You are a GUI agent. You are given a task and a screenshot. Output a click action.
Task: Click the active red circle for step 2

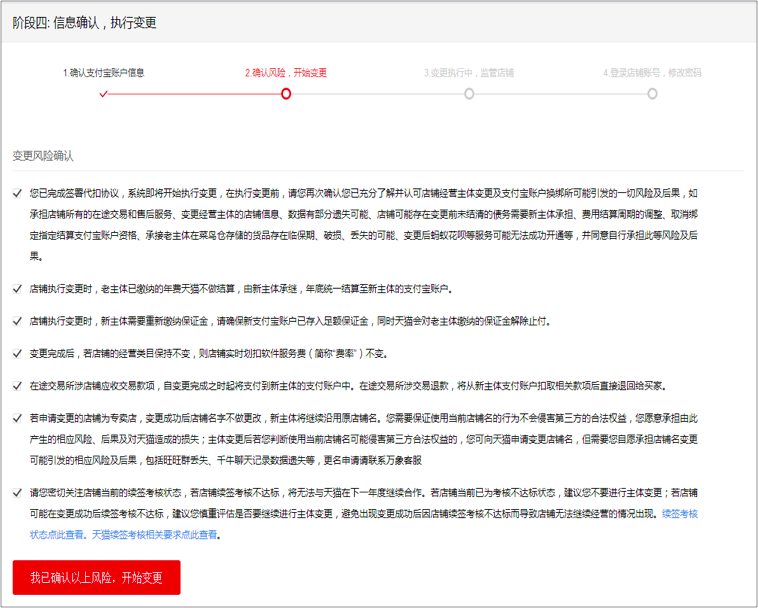coord(286,94)
